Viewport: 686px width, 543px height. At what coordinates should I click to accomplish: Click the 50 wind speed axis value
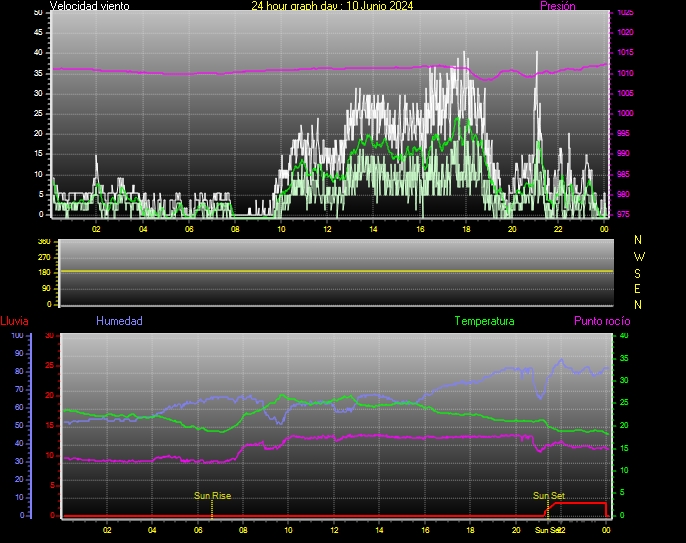[38, 12]
